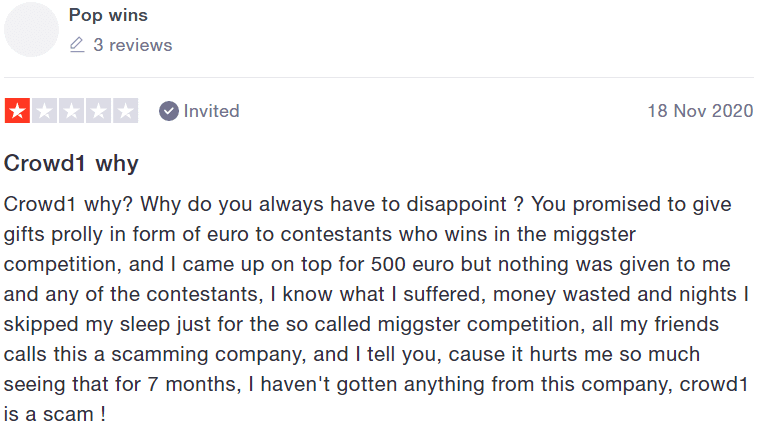This screenshot has height=427, width=759.
Task: View the reviewer's 3 reviews
Action: click(133, 45)
